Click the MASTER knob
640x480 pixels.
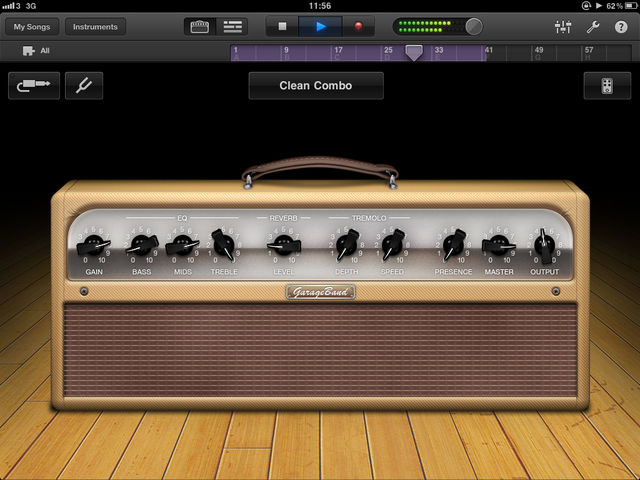point(499,246)
